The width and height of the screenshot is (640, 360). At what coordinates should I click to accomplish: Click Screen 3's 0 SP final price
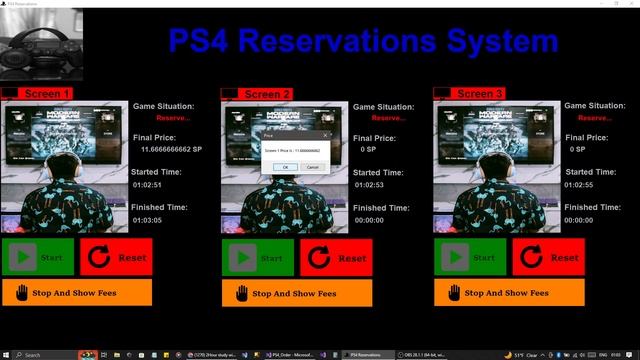[x=578, y=149]
